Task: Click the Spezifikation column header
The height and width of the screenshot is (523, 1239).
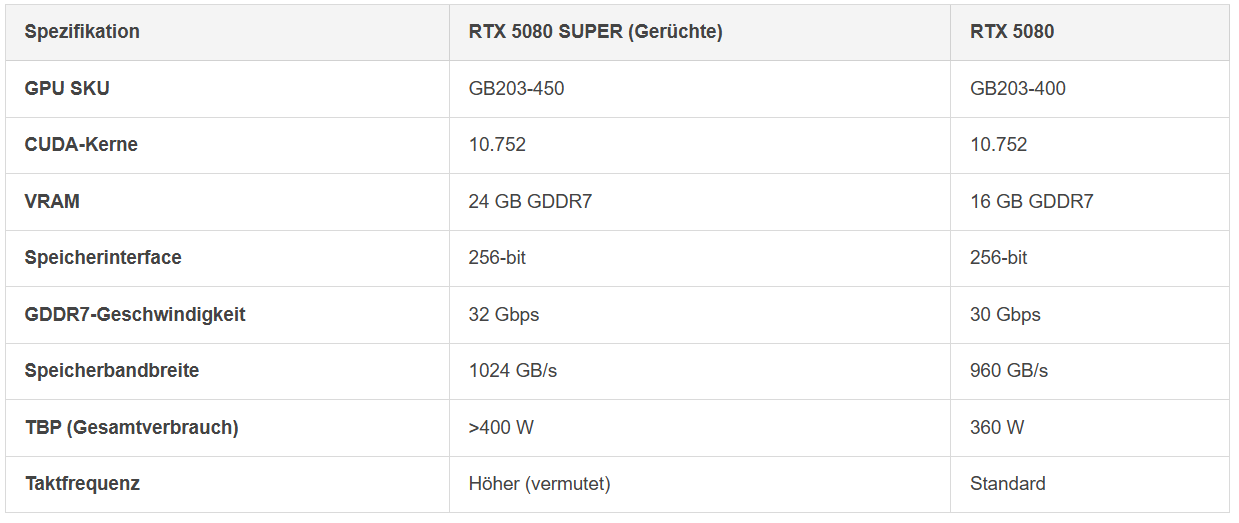Action: click(82, 32)
